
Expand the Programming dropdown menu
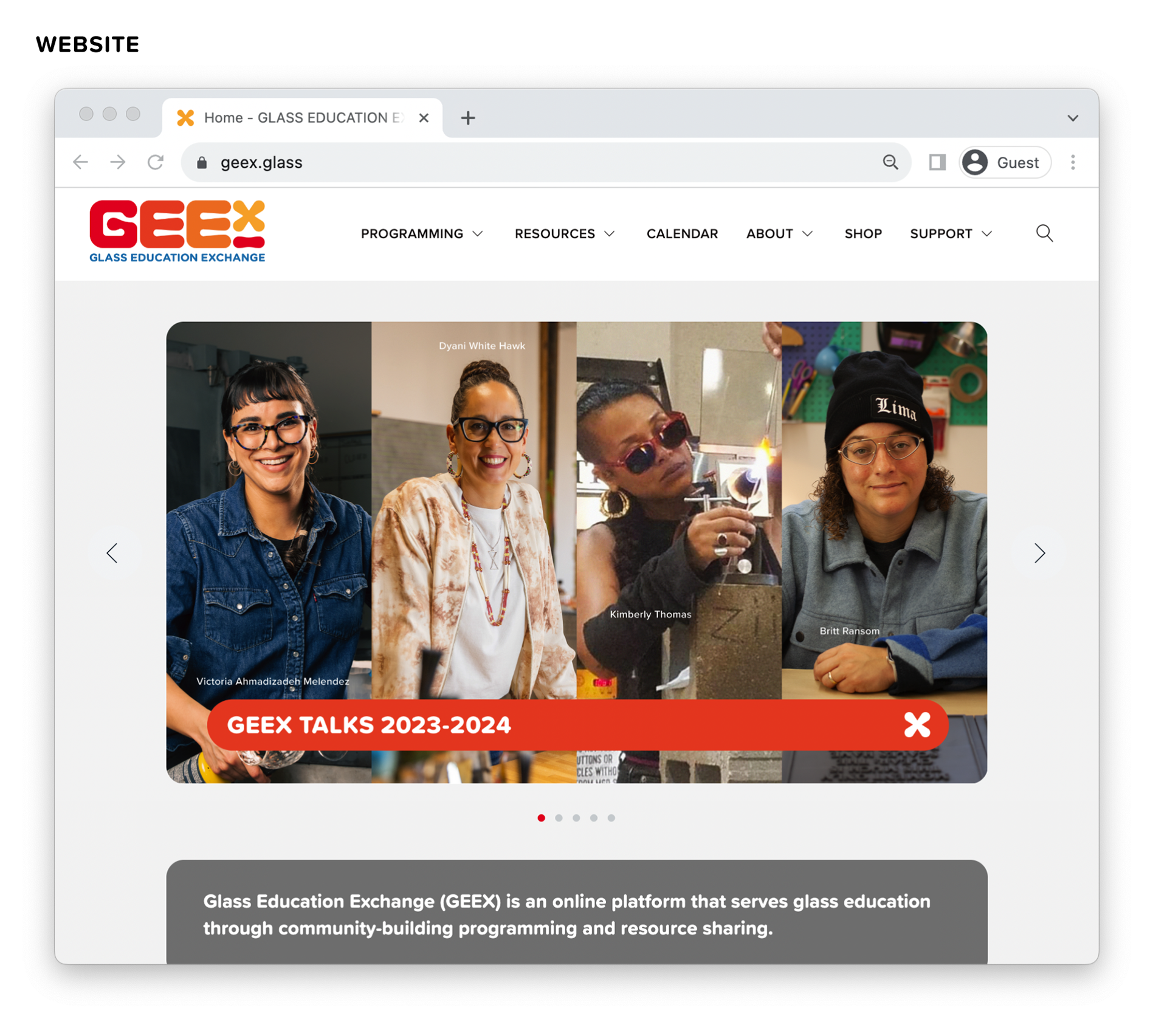(422, 234)
